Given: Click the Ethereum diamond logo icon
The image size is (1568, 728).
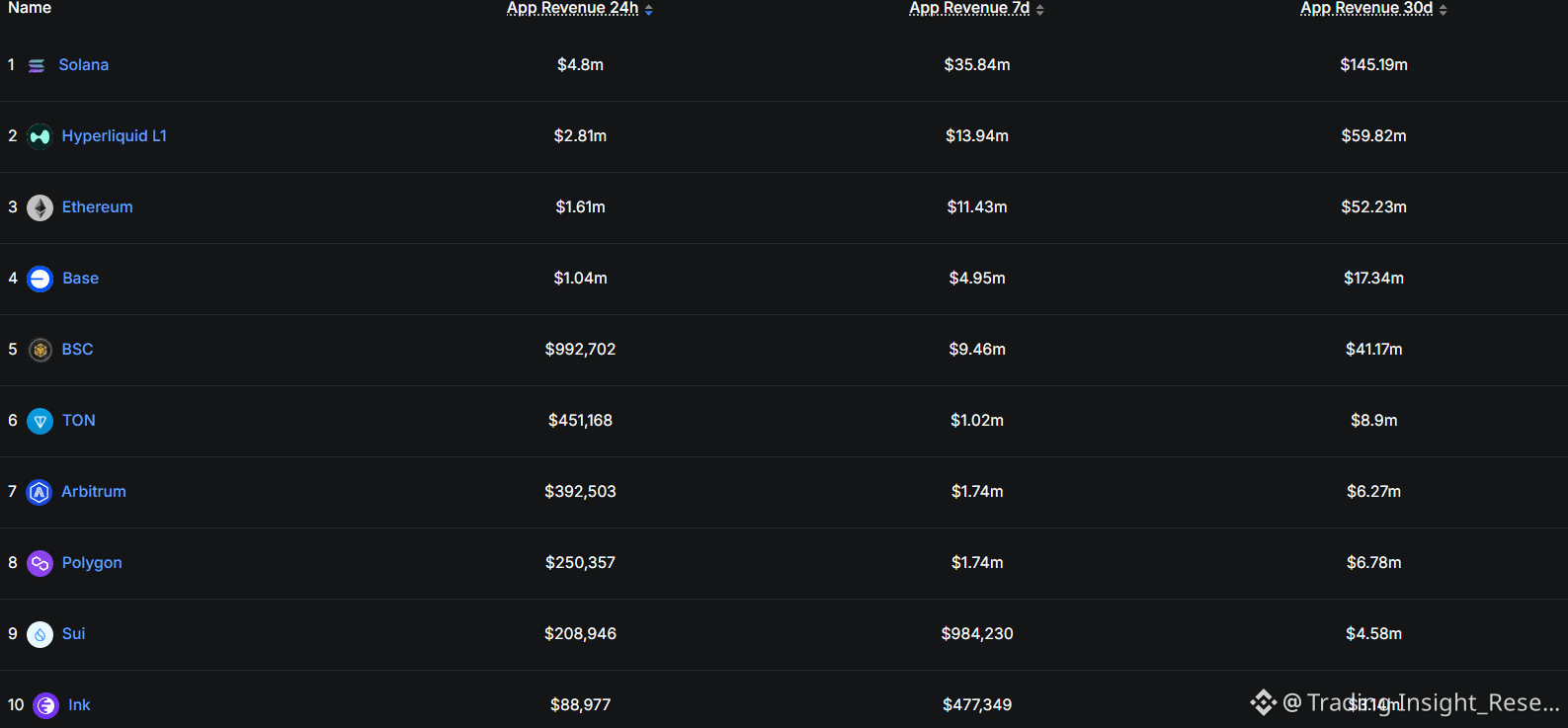Looking at the screenshot, I should click(40, 207).
